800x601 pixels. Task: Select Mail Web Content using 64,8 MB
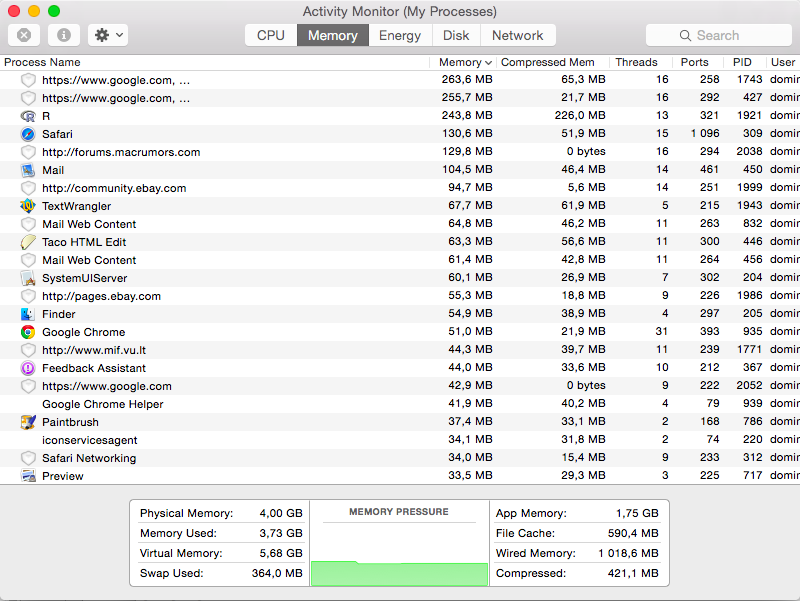[400, 224]
